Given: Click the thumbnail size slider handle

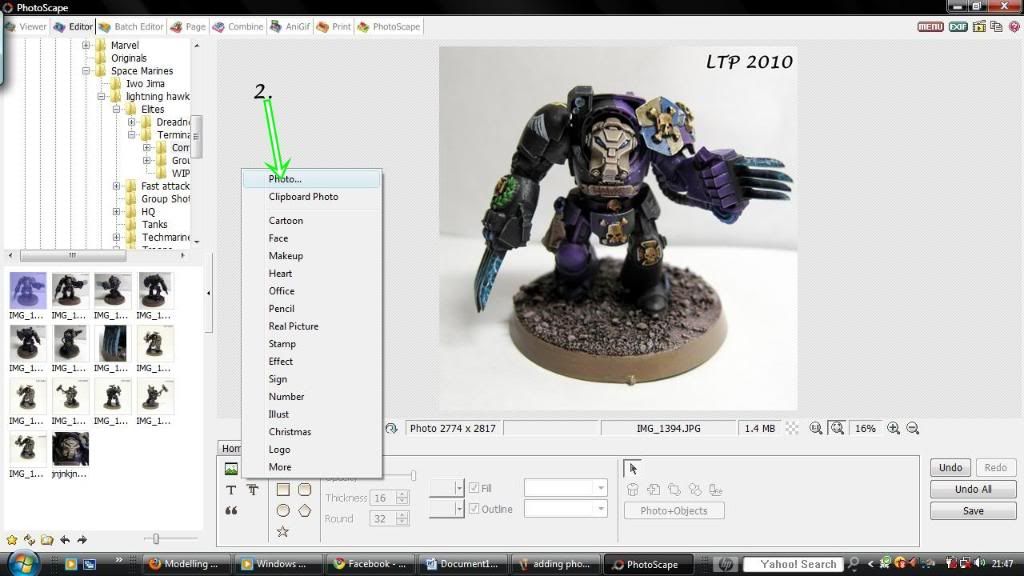Looking at the screenshot, I should pyautogui.click(x=155, y=539).
